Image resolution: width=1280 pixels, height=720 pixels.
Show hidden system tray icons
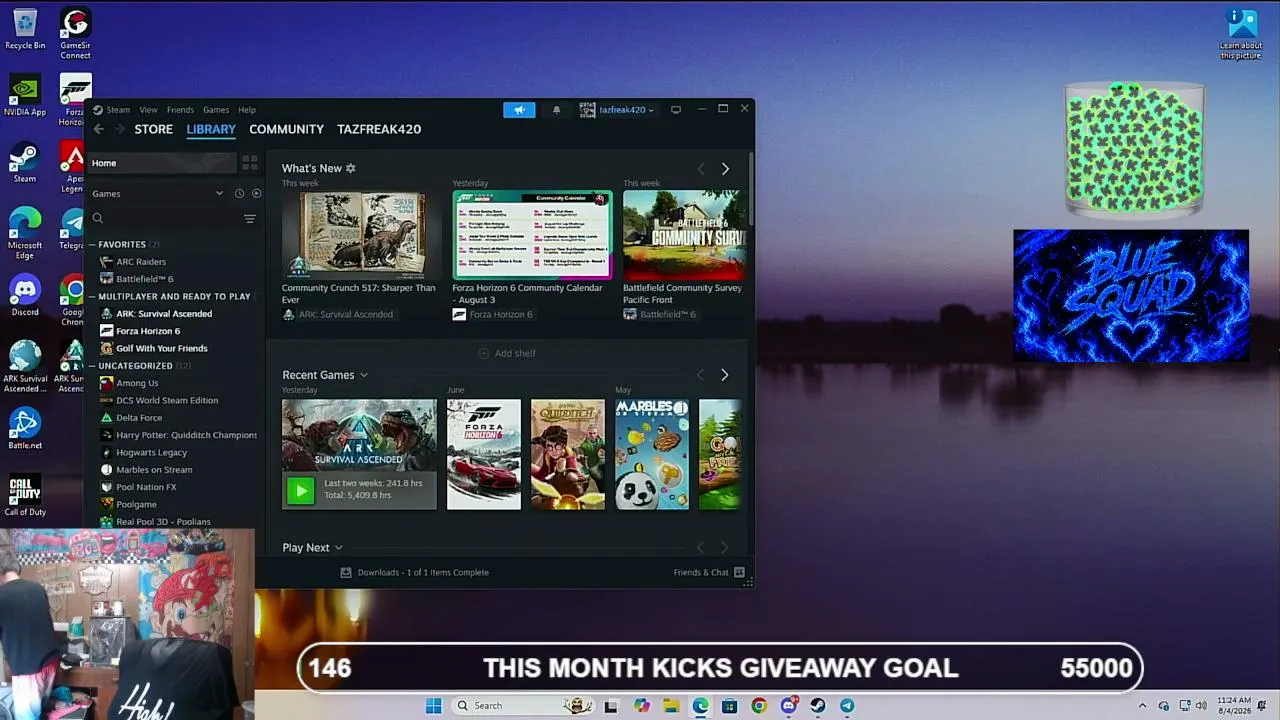click(1142, 706)
